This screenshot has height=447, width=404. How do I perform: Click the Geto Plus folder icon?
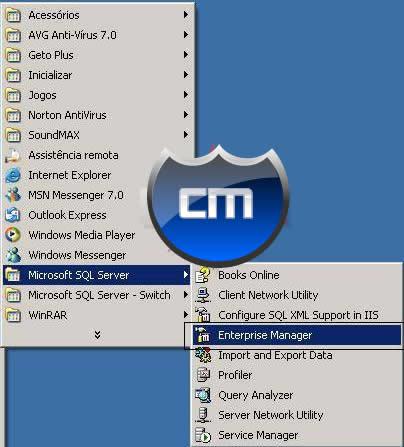coord(13,55)
